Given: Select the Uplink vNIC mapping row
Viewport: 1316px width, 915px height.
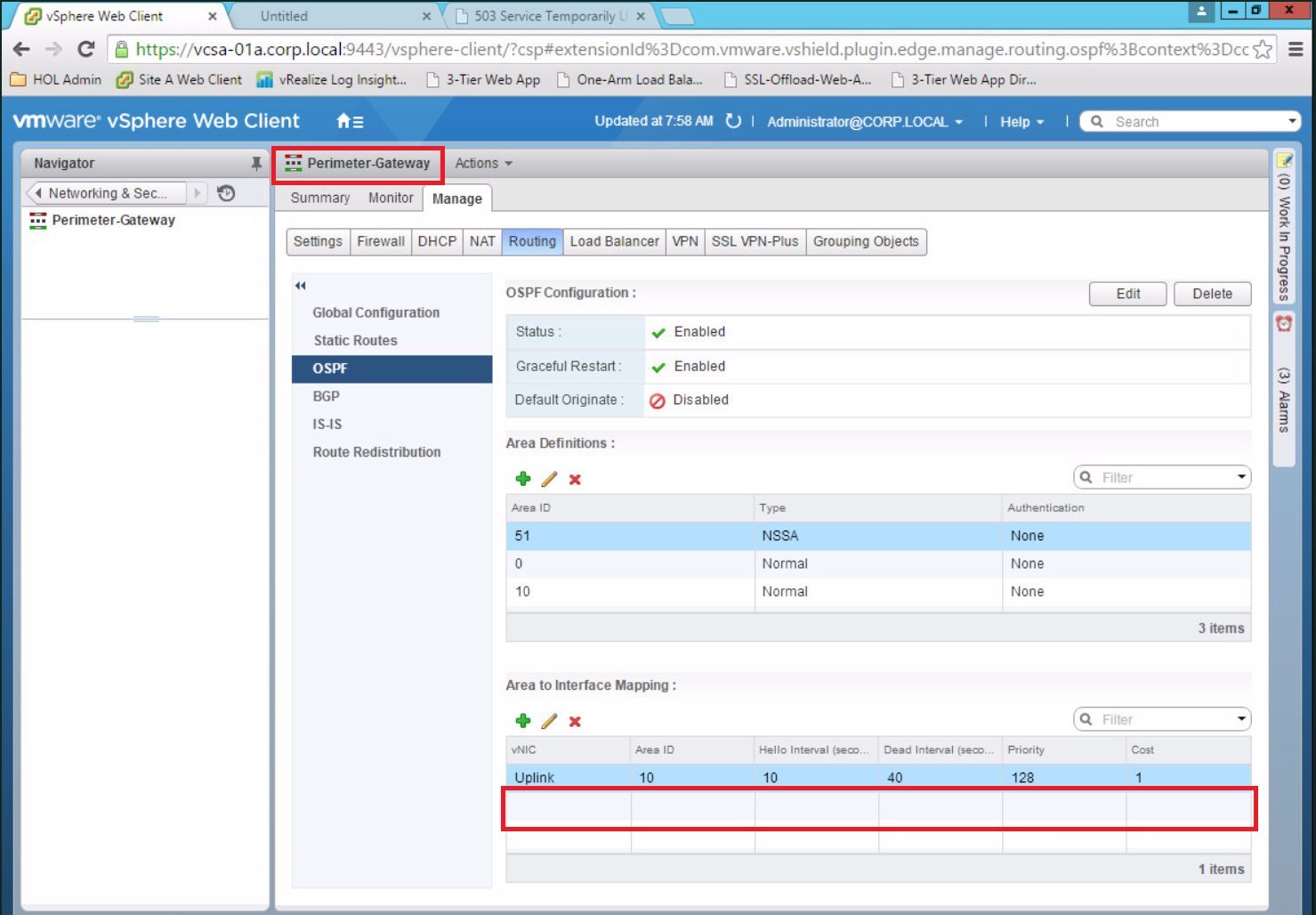Looking at the screenshot, I should pos(878,777).
